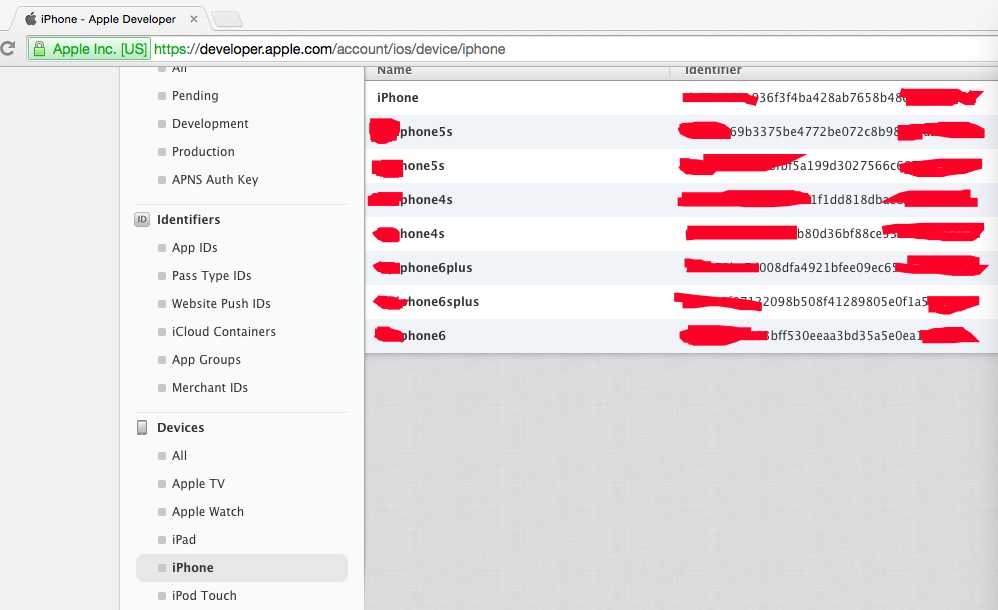Click the Identifiers ID badge icon

[x=142, y=220]
